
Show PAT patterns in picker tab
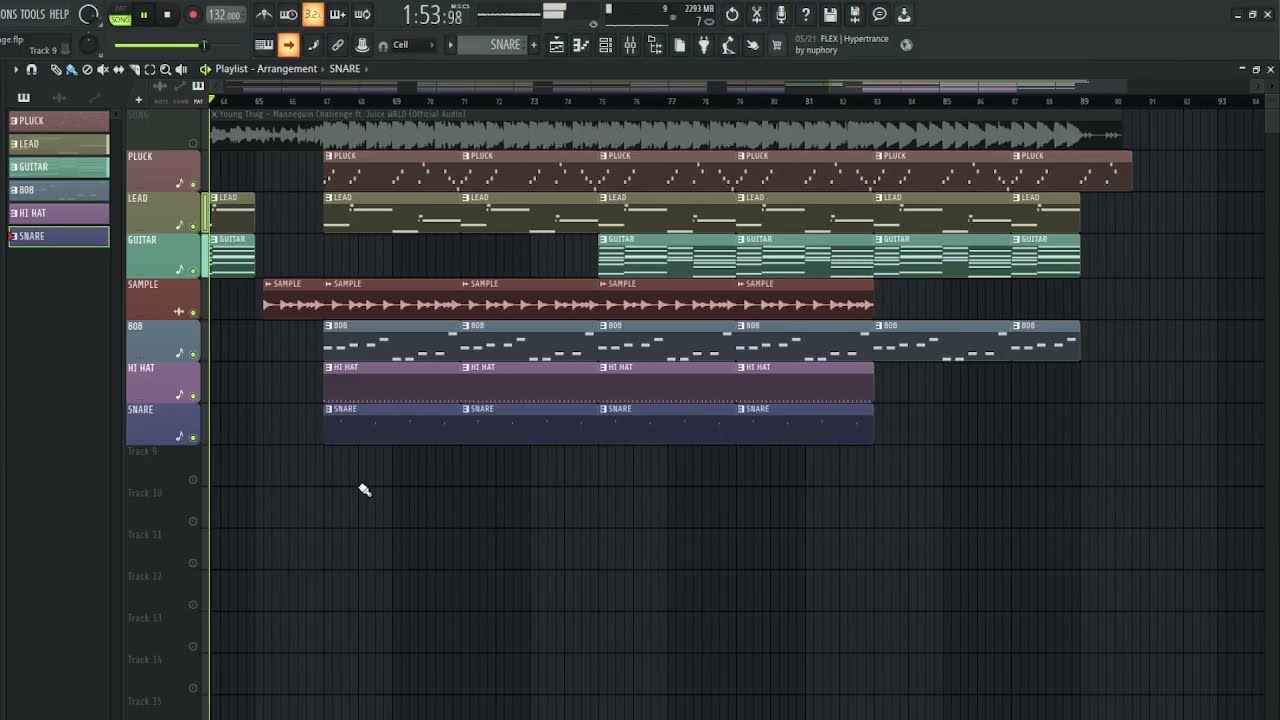pos(198,101)
